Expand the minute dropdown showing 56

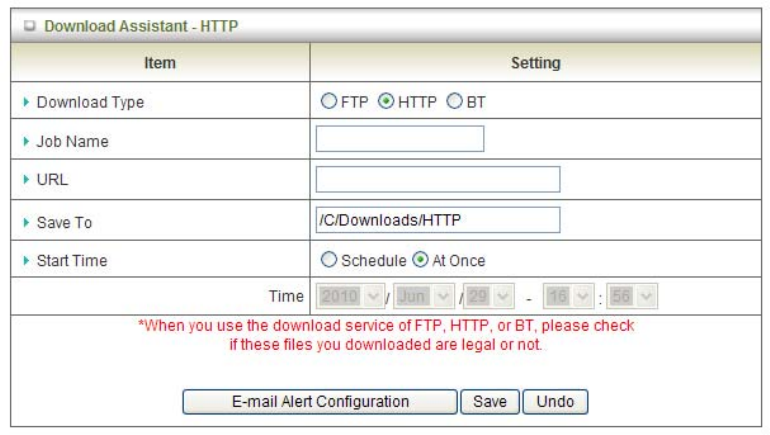[x=634, y=297]
